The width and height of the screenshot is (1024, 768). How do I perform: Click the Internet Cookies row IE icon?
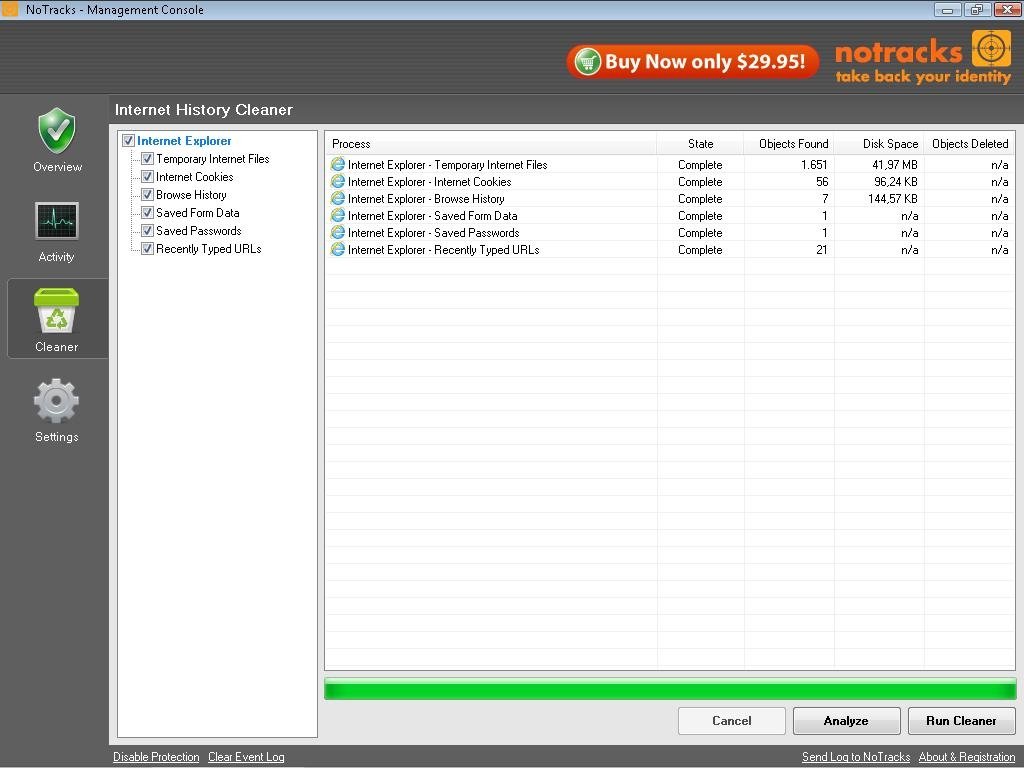(x=338, y=182)
